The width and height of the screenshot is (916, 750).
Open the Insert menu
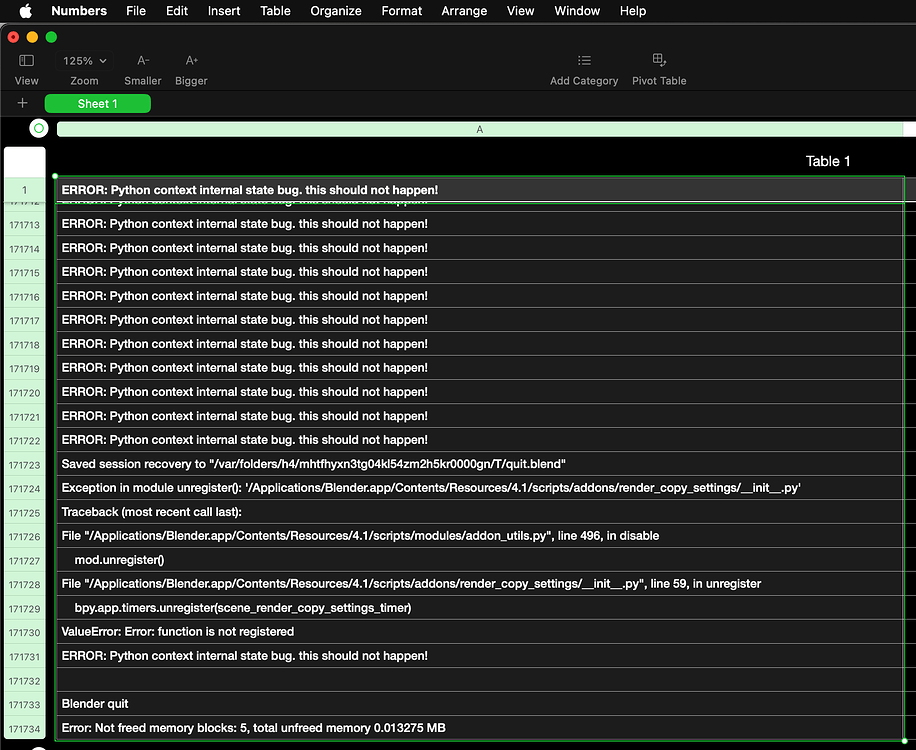pyautogui.click(x=224, y=11)
